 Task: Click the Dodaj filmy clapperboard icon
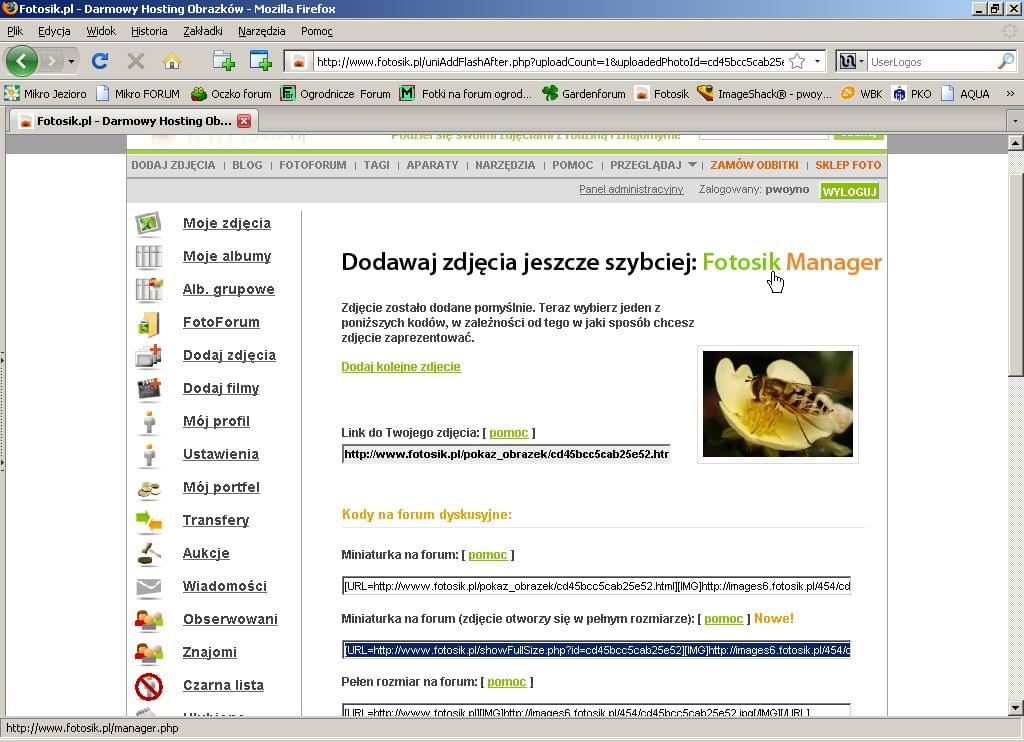[x=149, y=389]
